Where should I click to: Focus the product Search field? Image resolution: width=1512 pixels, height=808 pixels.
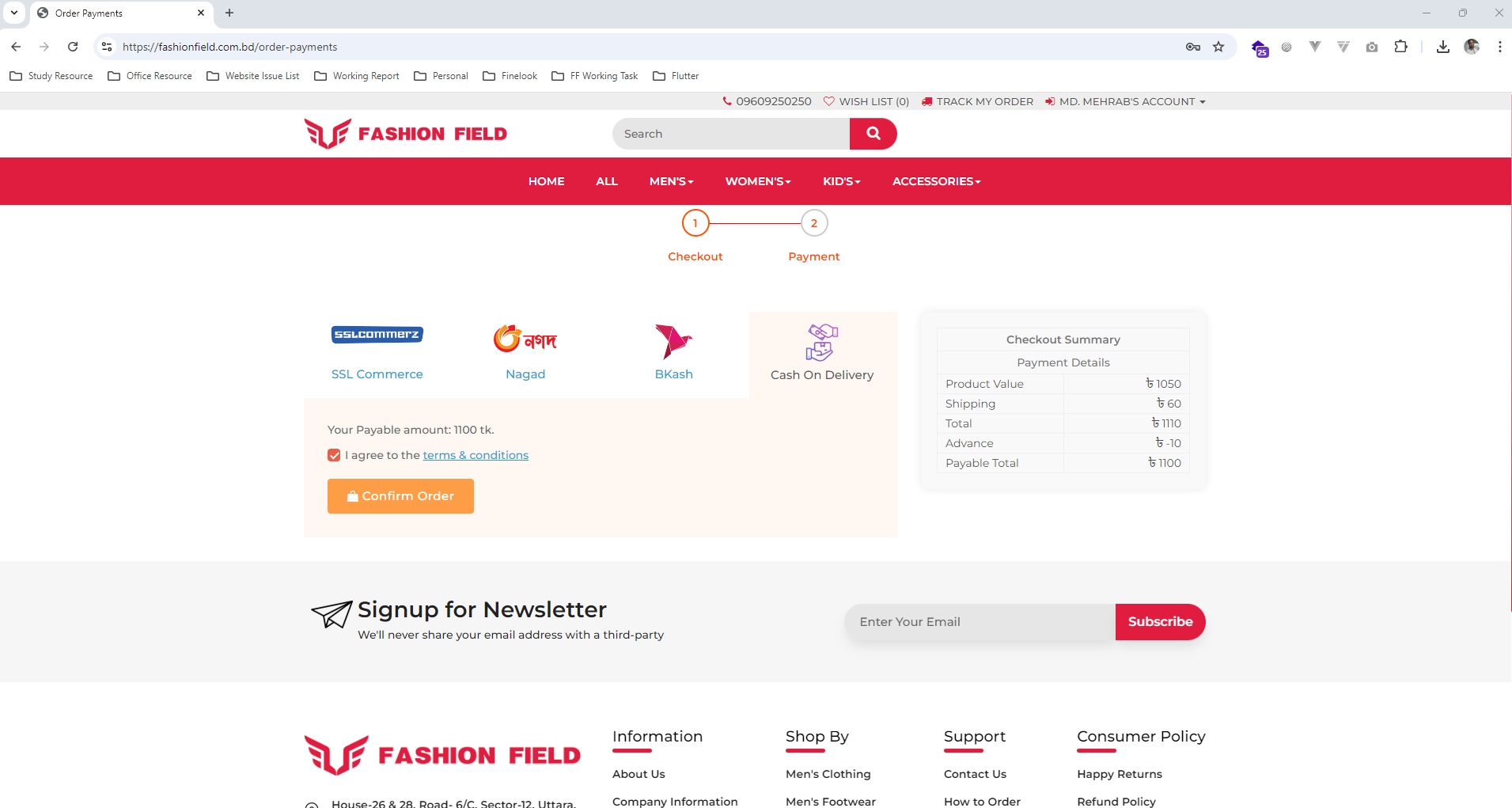point(731,134)
